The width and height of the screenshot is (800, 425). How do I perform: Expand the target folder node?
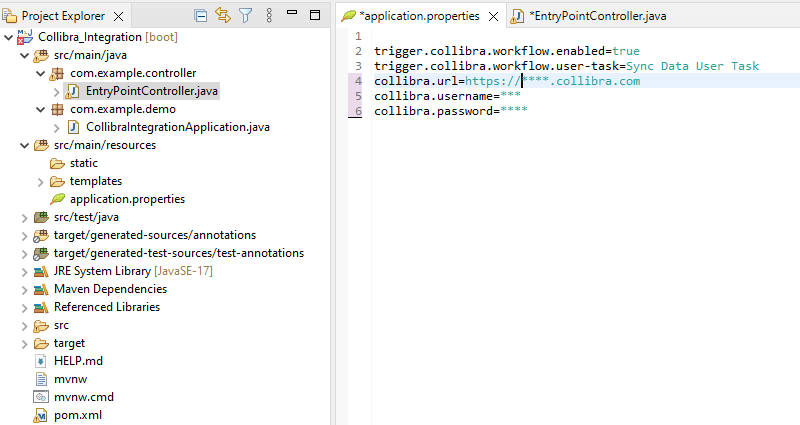tap(24, 344)
